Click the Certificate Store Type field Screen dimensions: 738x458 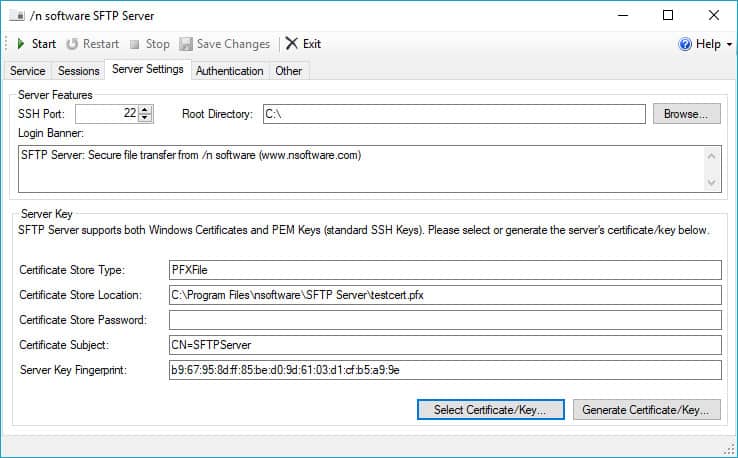[x=445, y=270]
